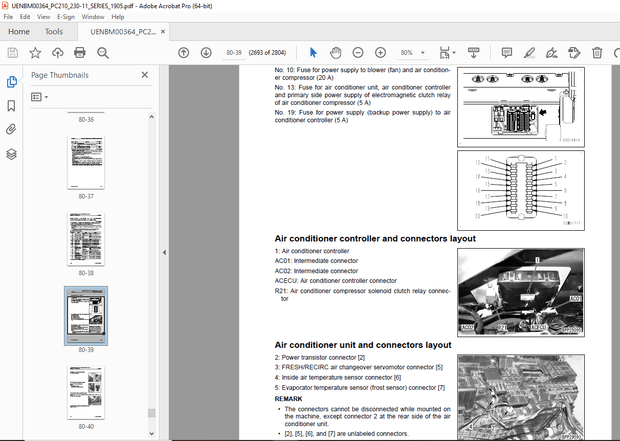Open the Attachments paperclip icon
620x441 pixels.
(11, 129)
